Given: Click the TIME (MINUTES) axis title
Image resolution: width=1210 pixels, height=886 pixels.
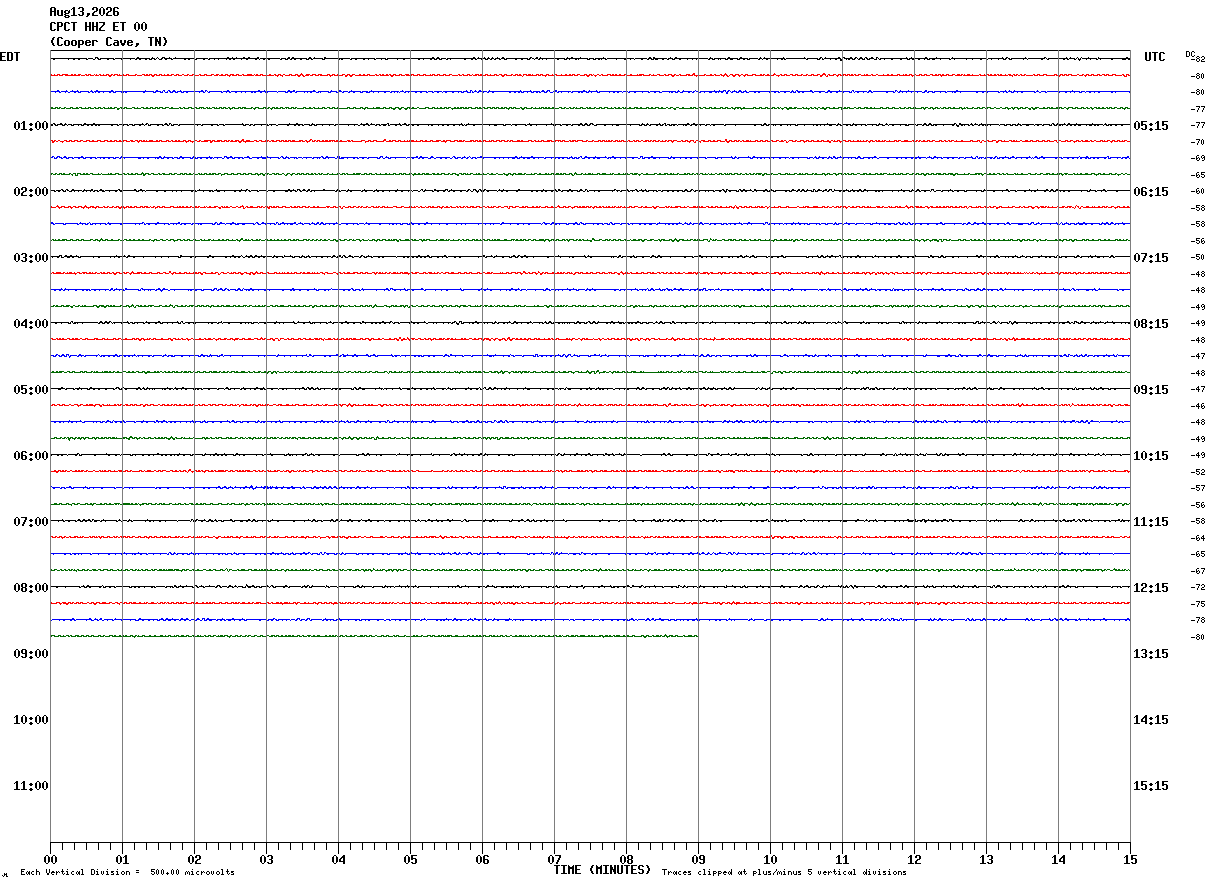Looking at the screenshot, I should (x=602, y=870).
